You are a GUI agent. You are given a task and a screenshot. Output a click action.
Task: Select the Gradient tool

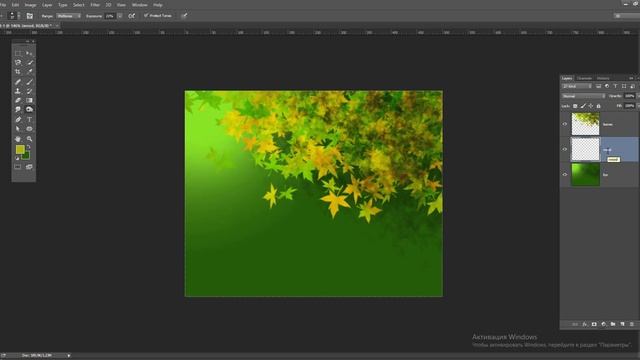(x=29, y=100)
